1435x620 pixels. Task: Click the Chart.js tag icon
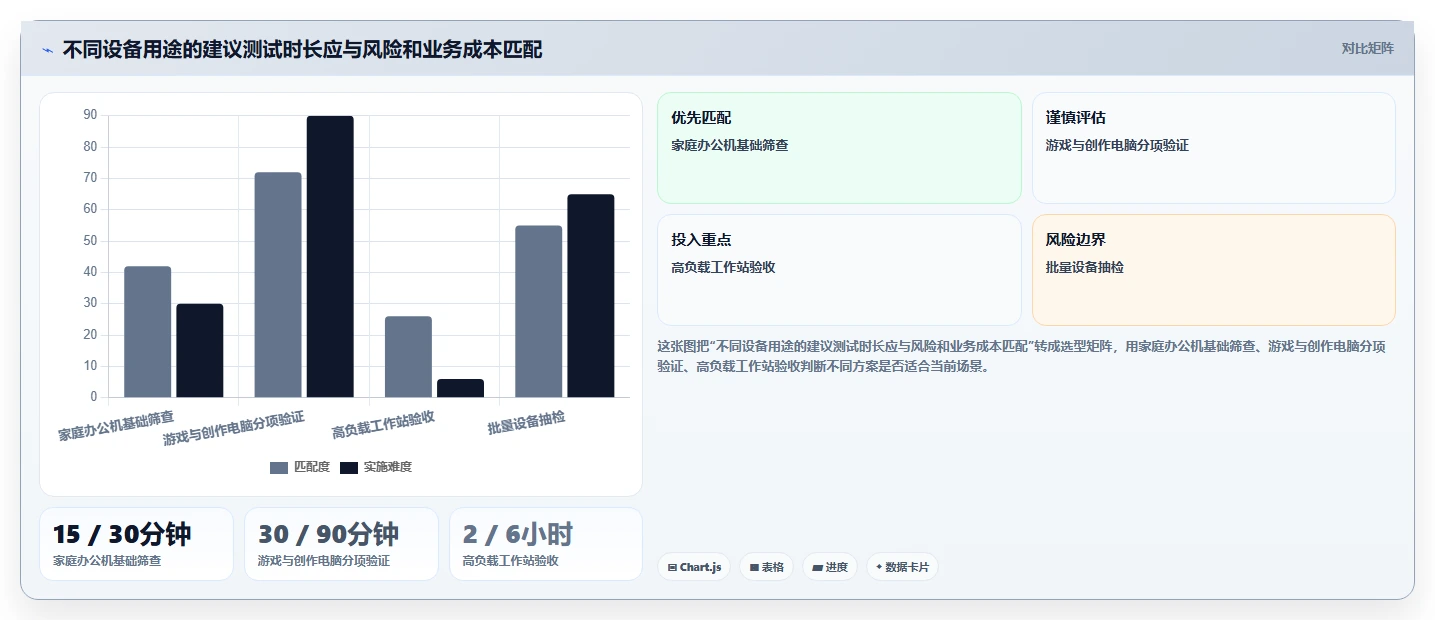coord(673,567)
